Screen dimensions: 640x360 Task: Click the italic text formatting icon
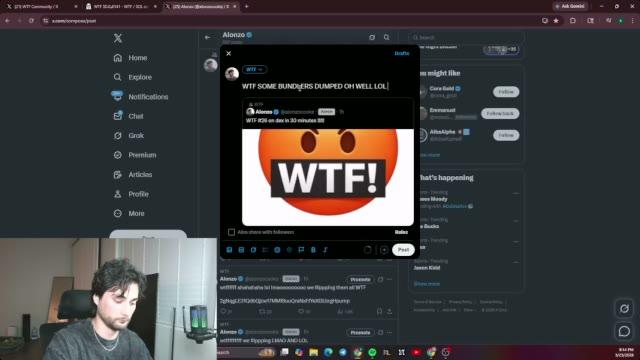click(x=325, y=250)
